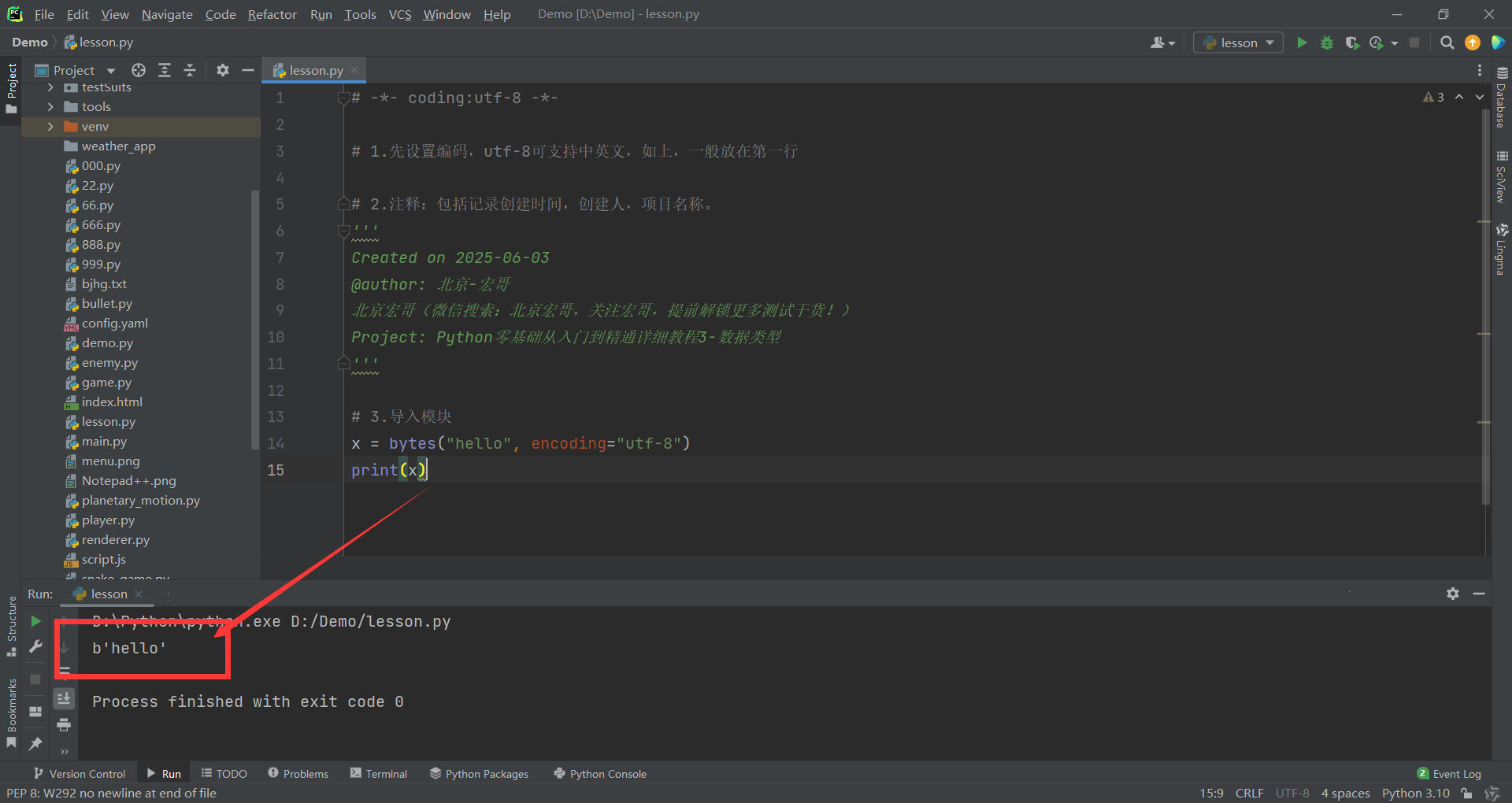
Task: Expand the tools folder
Action: coord(50,107)
